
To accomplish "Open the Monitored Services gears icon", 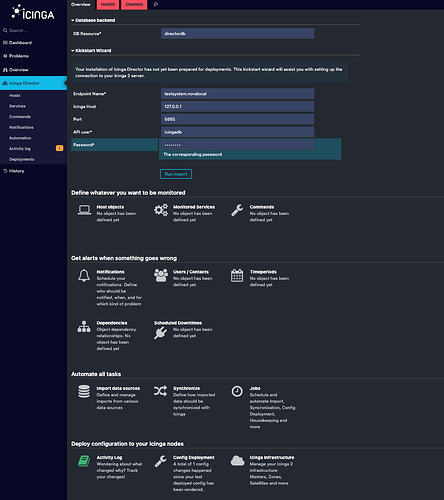I will point(161,210).
